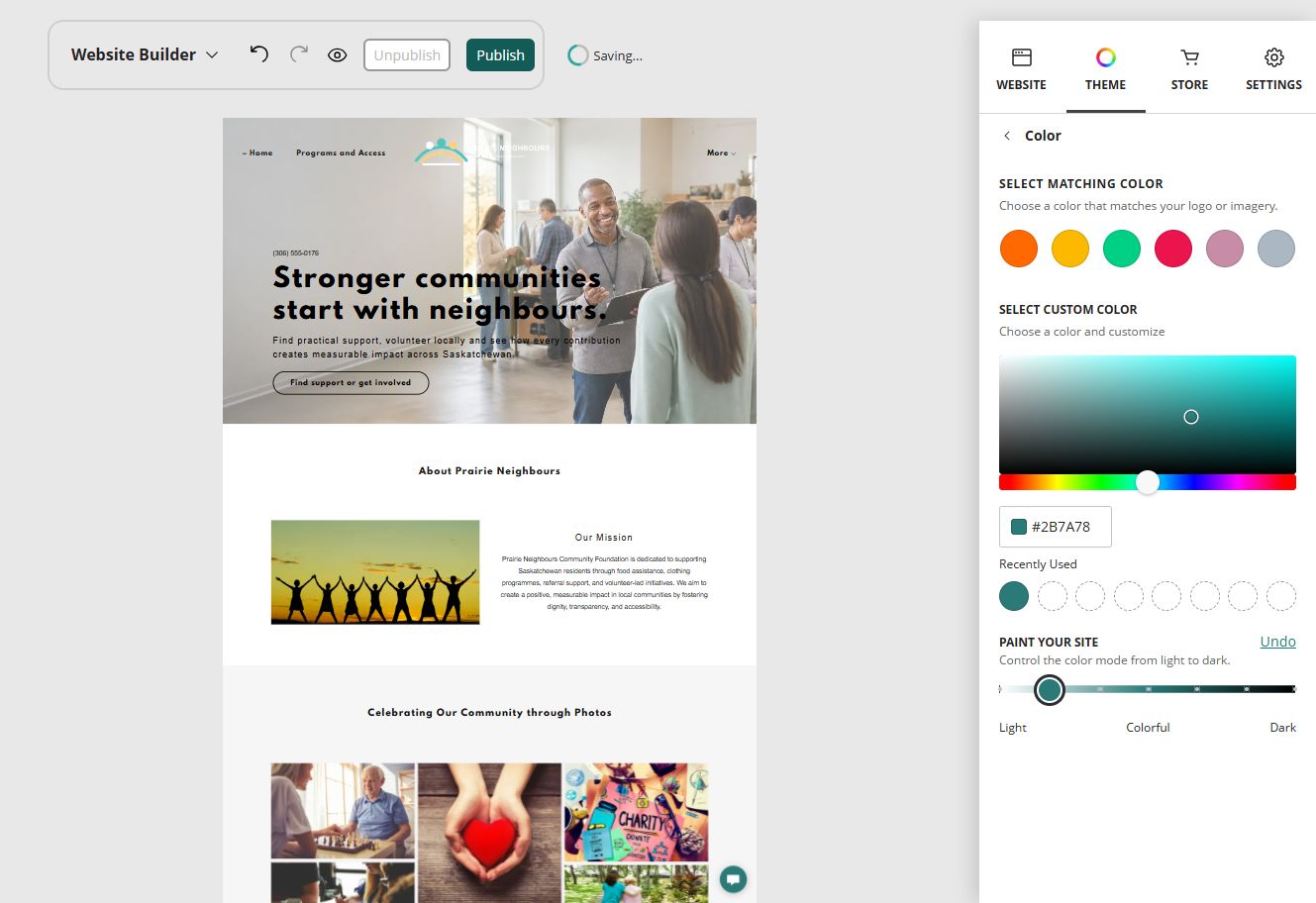This screenshot has height=903, width=1316.
Task: Click inside the custom color gradient picker
Action: pos(1148,414)
